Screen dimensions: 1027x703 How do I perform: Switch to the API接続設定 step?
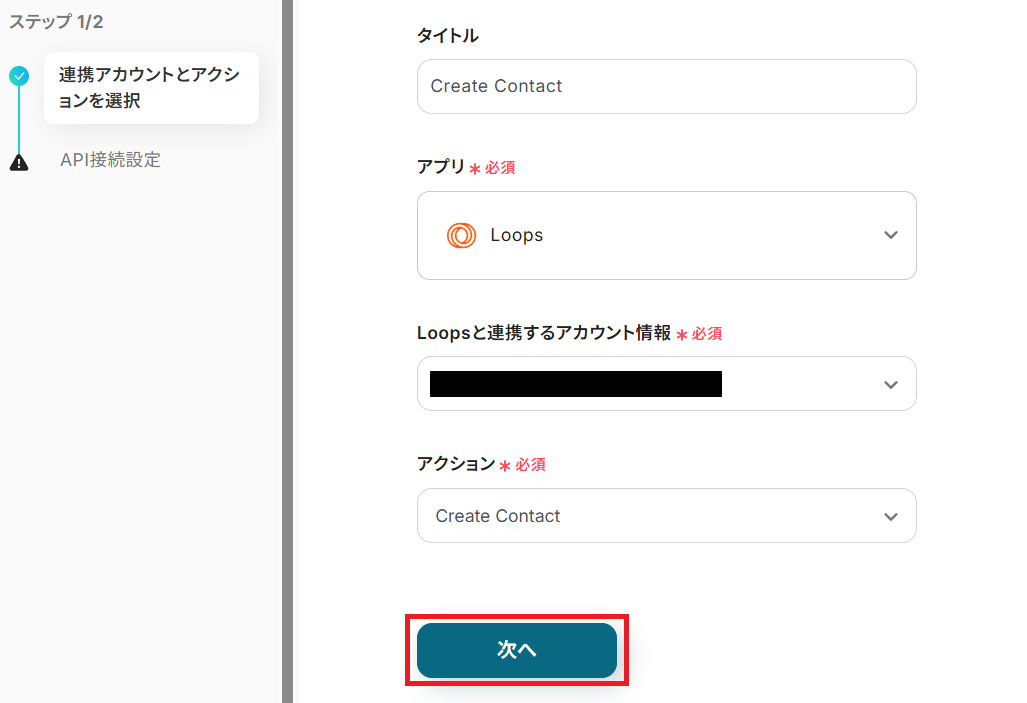coord(110,160)
